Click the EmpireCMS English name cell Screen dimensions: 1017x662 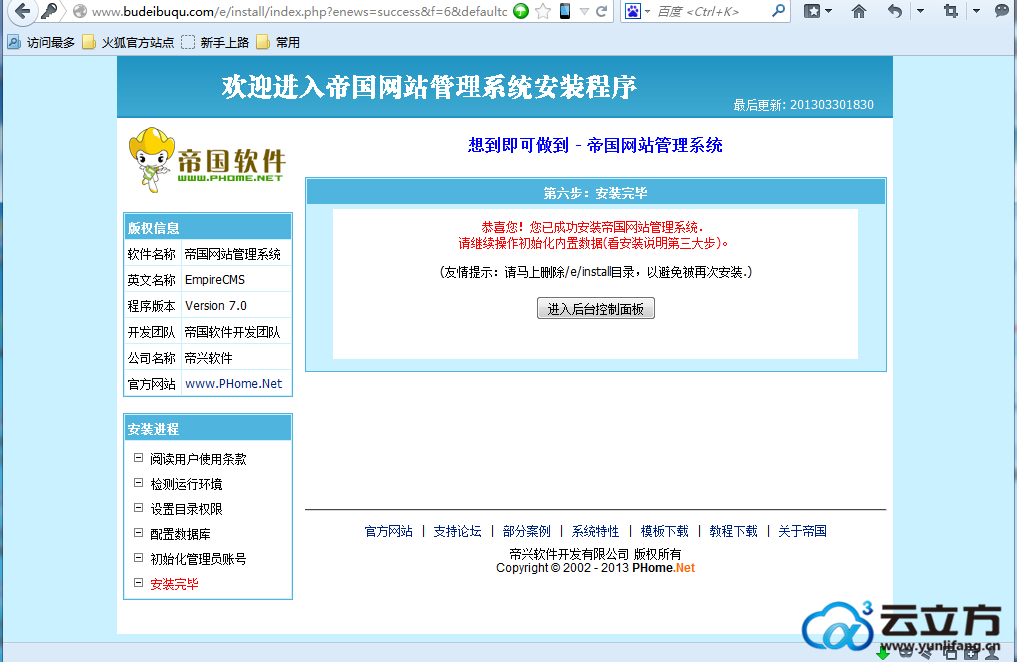(x=236, y=279)
